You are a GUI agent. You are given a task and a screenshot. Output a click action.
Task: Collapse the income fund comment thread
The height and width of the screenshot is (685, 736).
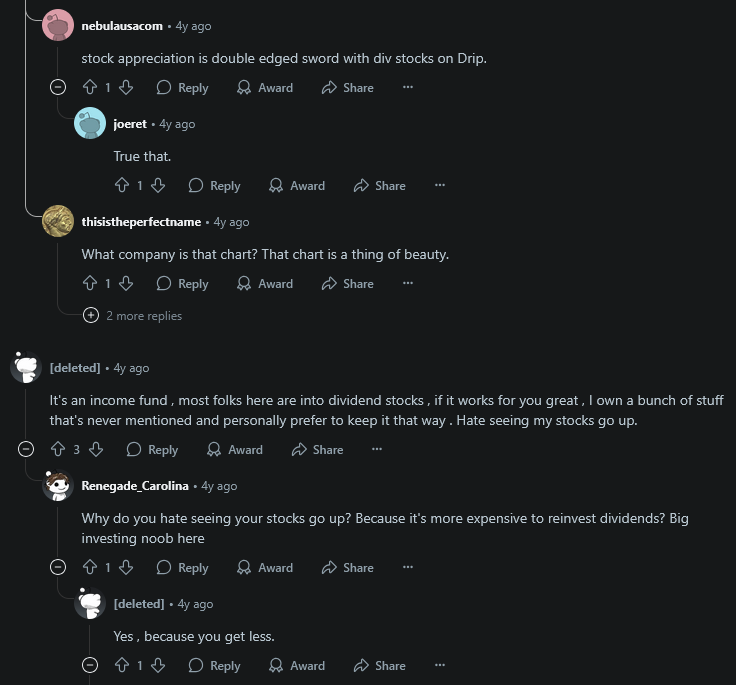click(x=26, y=449)
